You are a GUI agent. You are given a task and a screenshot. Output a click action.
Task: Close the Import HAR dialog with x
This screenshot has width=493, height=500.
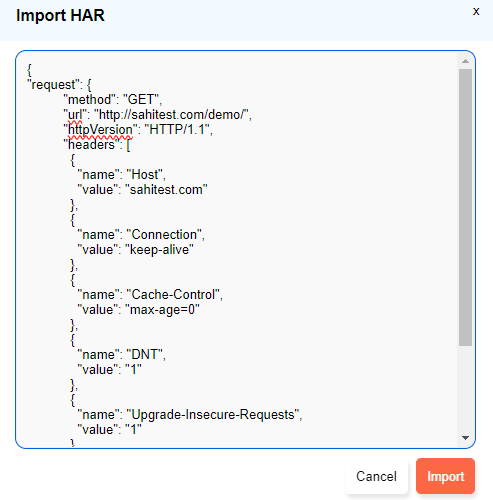pos(476,12)
